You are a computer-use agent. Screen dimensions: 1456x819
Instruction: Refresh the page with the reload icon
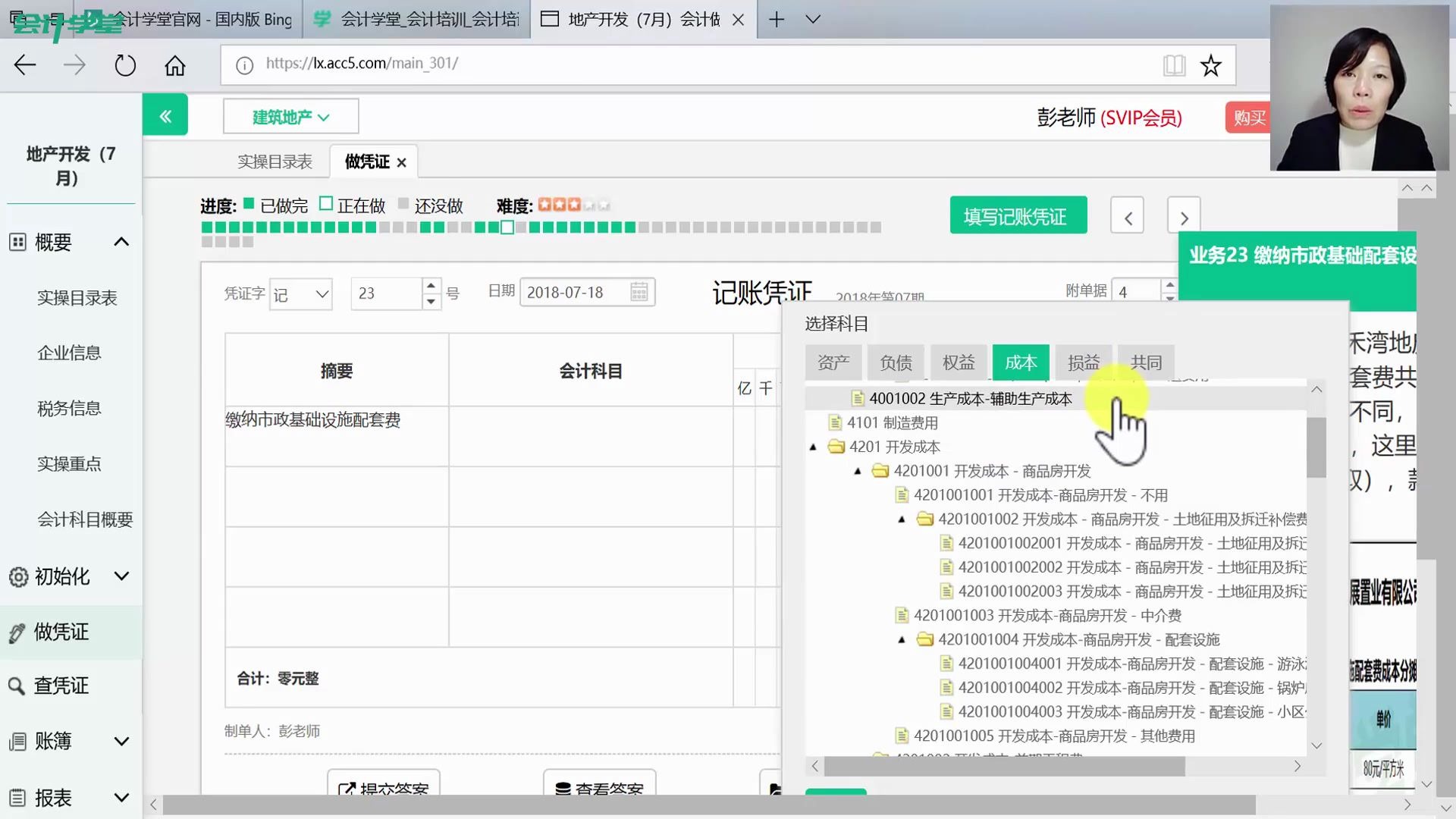pos(124,64)
